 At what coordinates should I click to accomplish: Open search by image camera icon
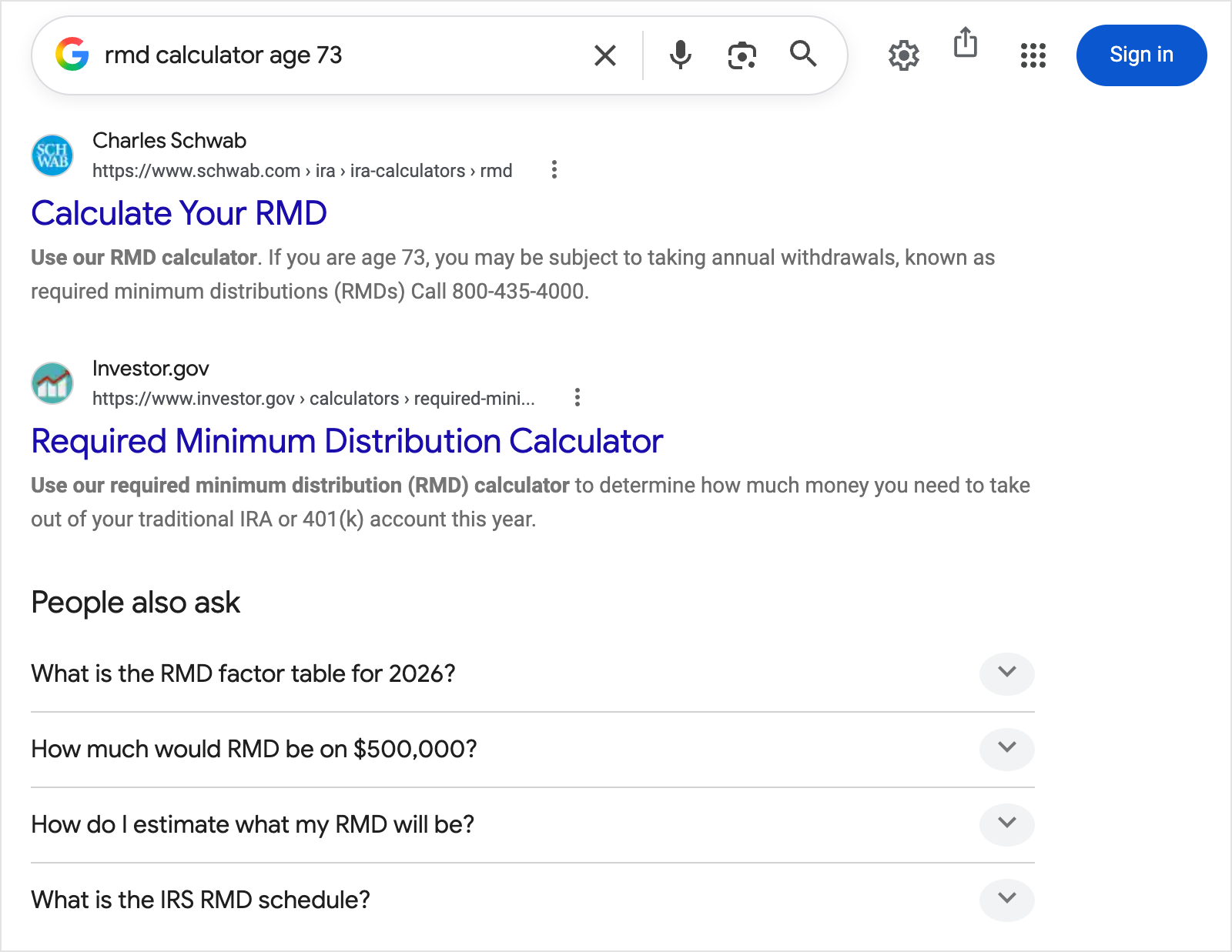tap(742, 55)
